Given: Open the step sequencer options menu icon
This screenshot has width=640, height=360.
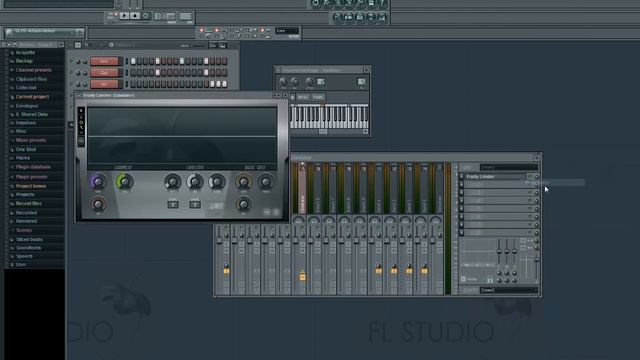Looking at the screenshot, I should 78,45.
